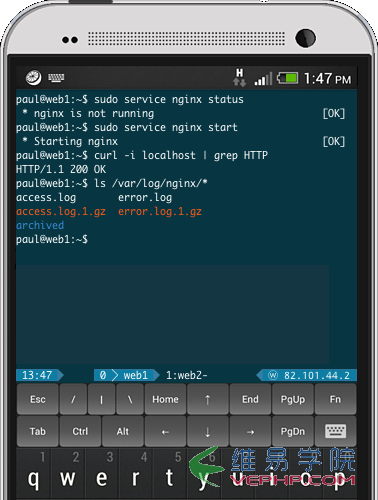This screenshot has width=378, height=500.
Task: Tap the signal strength bars icon
Action: click(263, 79)
